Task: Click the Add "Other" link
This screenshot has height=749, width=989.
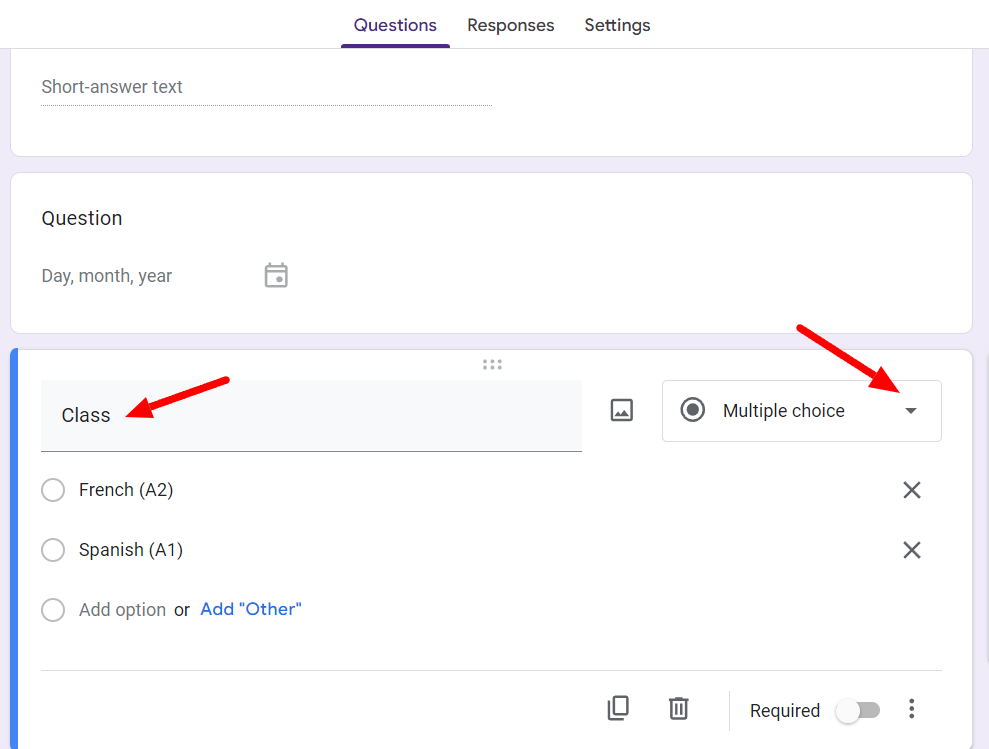Action: [x=250, y=609]
